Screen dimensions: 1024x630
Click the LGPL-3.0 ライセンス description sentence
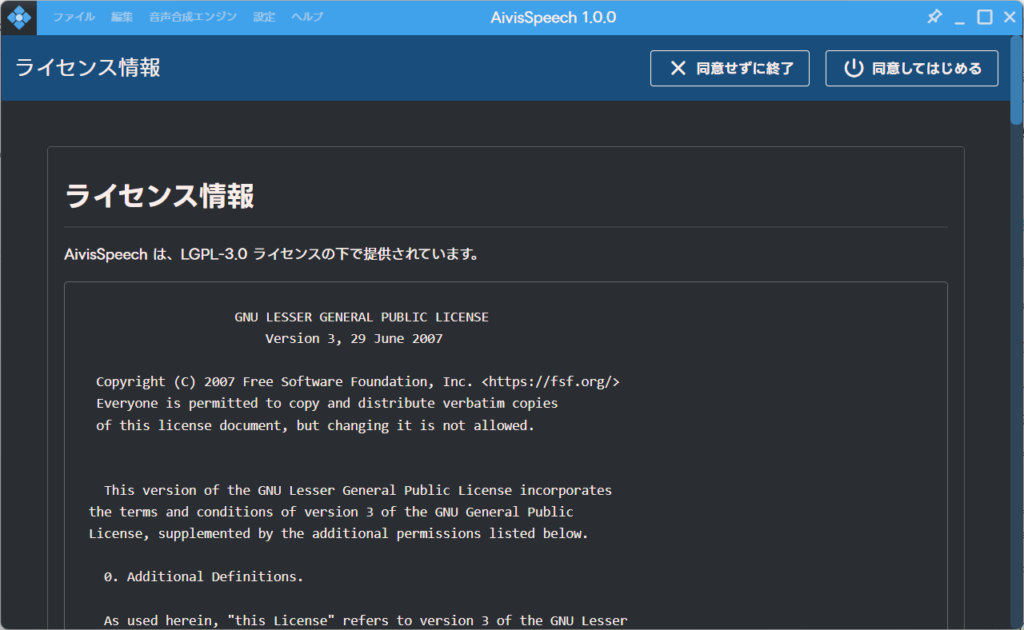pyautogui.click(x=273, y=254)
